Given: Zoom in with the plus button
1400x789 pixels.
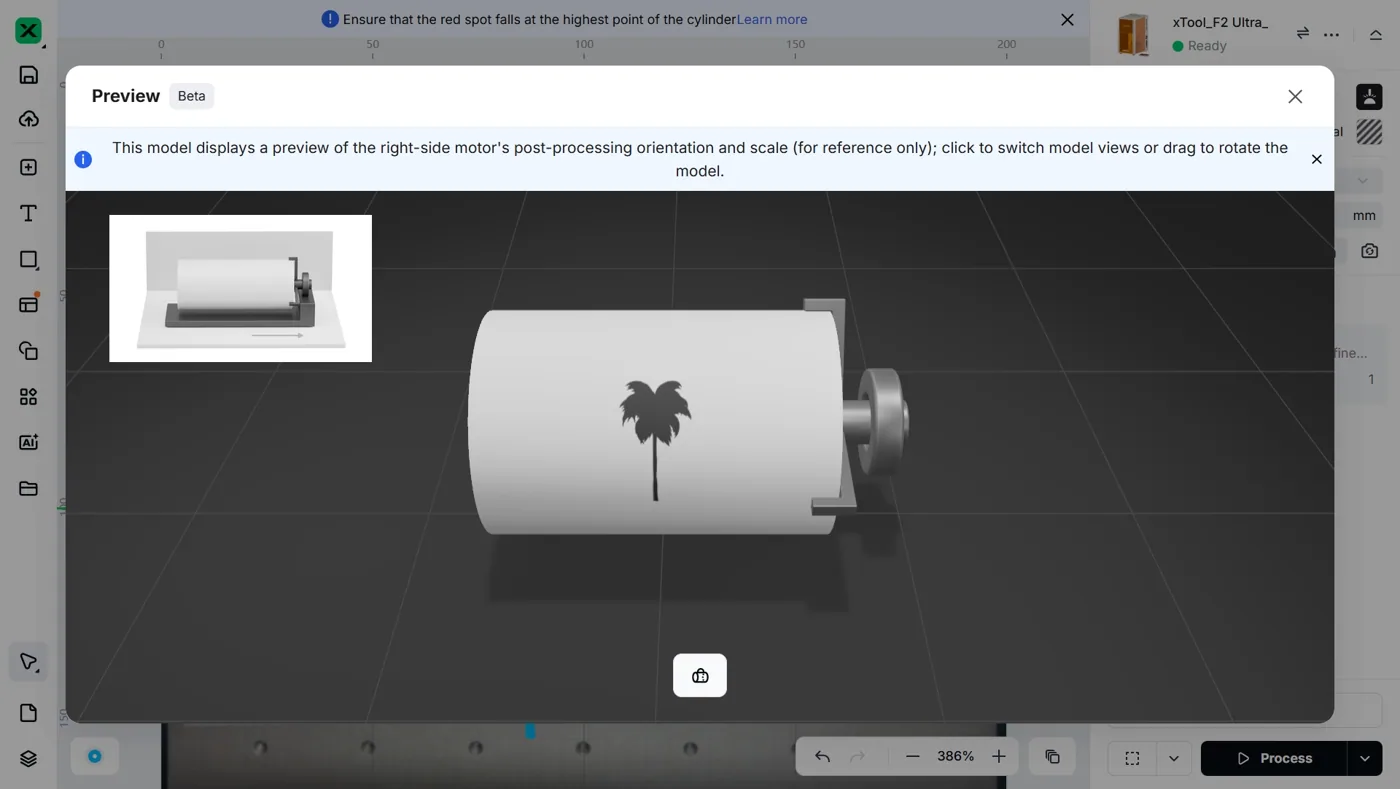Looking at the screenshot, I should pyautogui.click(x=998, y=756).
